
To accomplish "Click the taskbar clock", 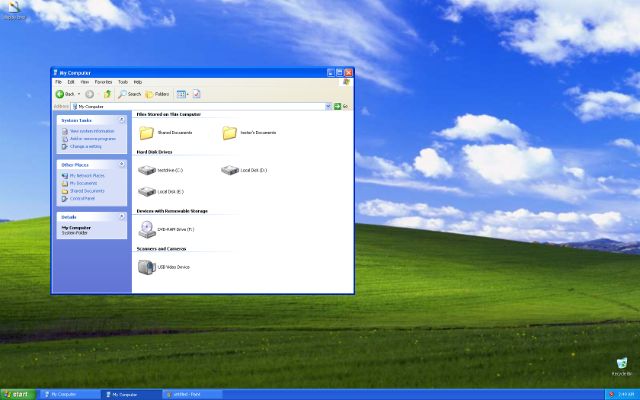I will coord(626,394).
